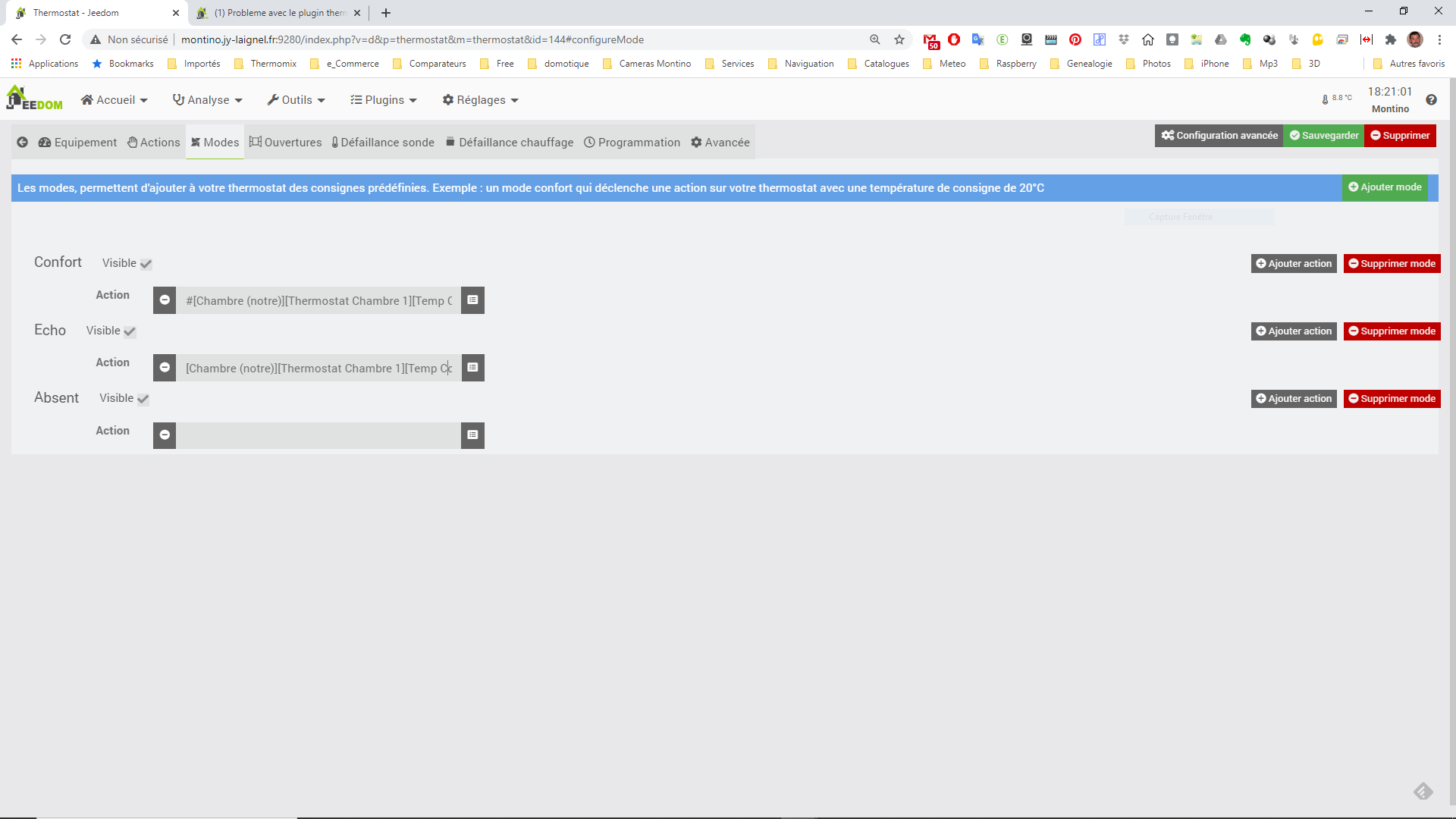Bookmark page with star icon

(x=899, y=39)
